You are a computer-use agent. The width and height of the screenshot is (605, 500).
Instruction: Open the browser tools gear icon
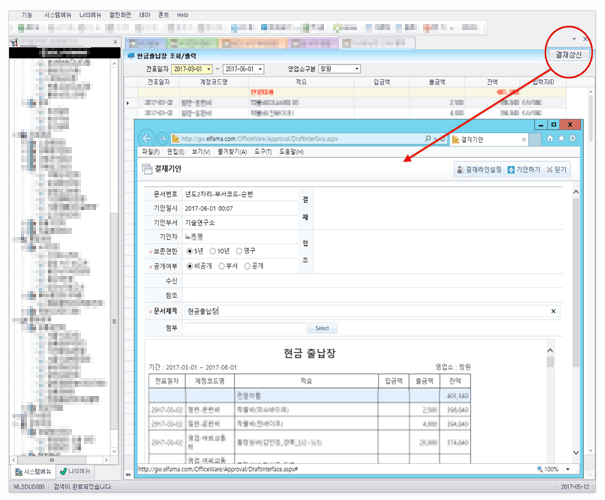click(x=573, y=139)
